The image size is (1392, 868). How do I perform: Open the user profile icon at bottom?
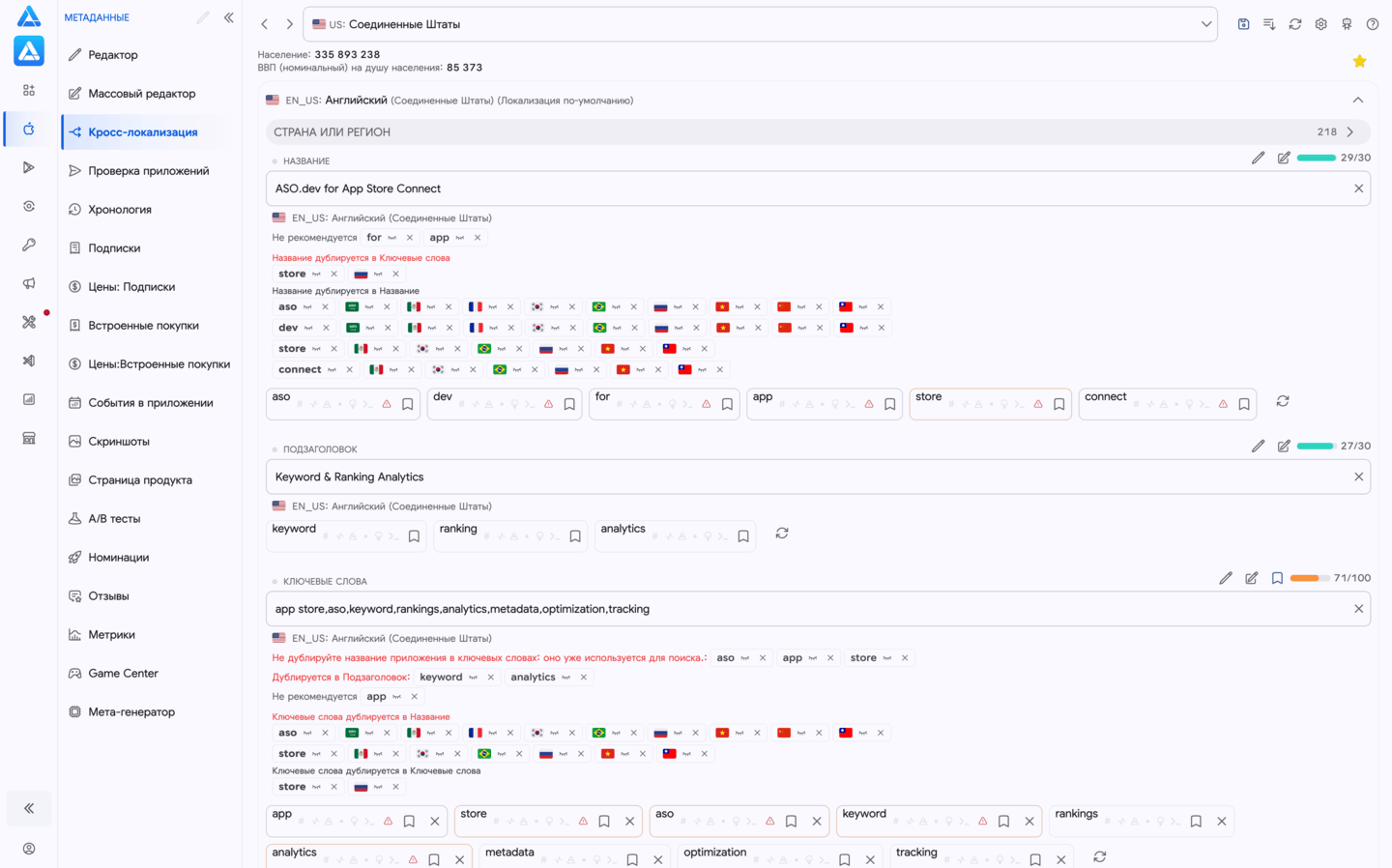coord(29,849)
